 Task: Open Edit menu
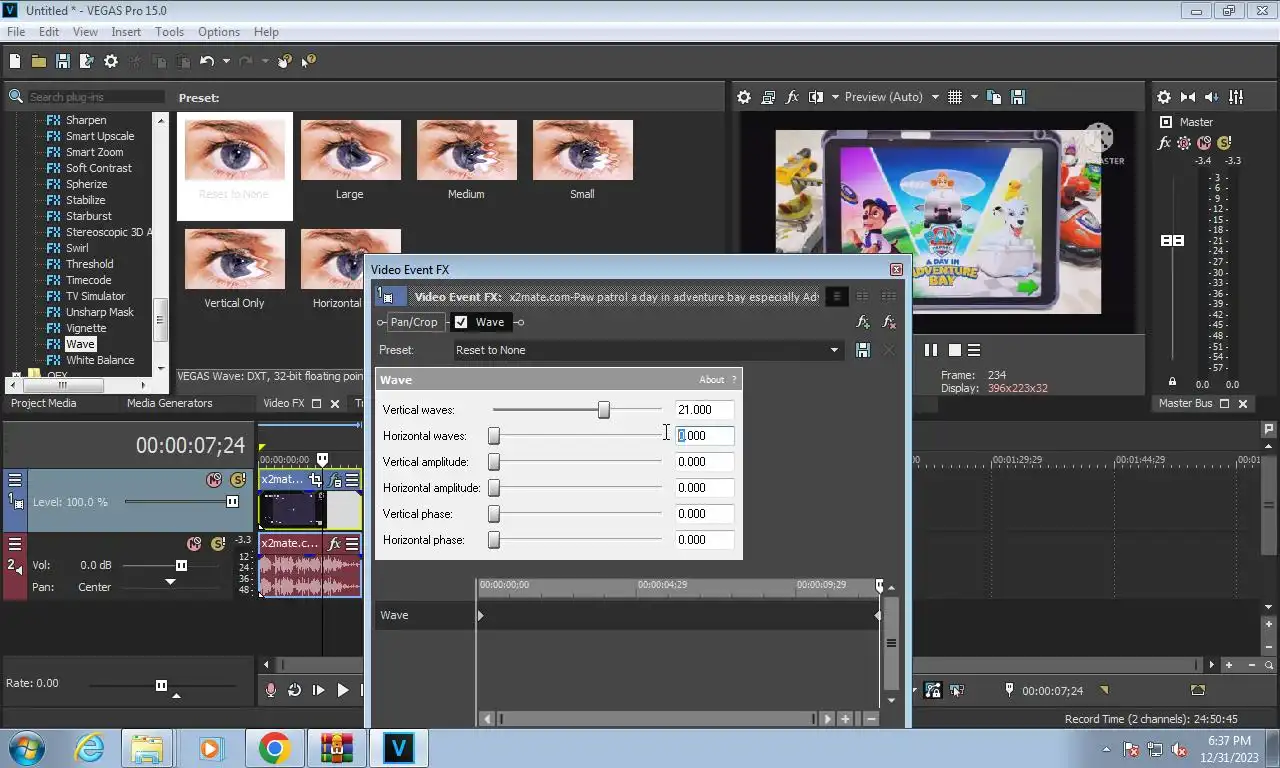tap(49, 32)
